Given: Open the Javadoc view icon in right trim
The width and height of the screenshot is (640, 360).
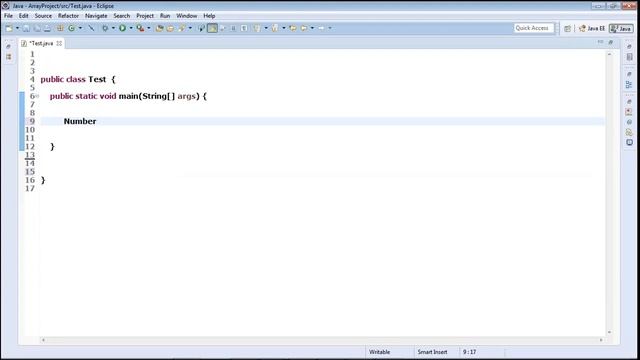Looking at the screenshot, I should coord(629,122).
